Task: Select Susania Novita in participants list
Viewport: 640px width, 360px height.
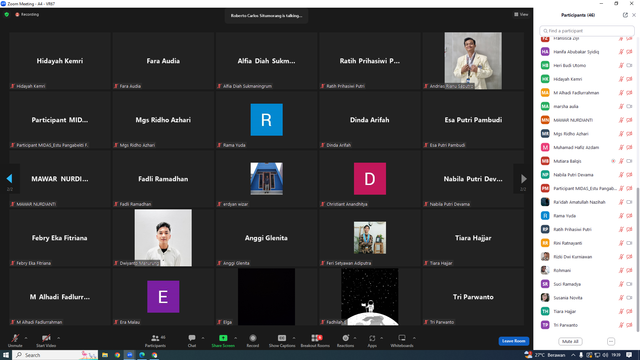Action: 587,298
